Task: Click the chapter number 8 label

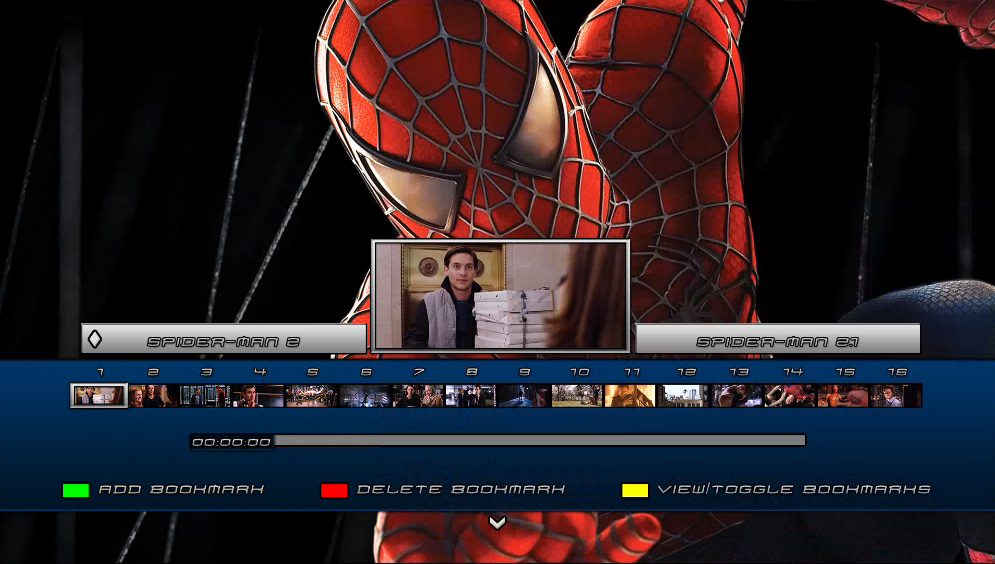Action: pos(471,372)
